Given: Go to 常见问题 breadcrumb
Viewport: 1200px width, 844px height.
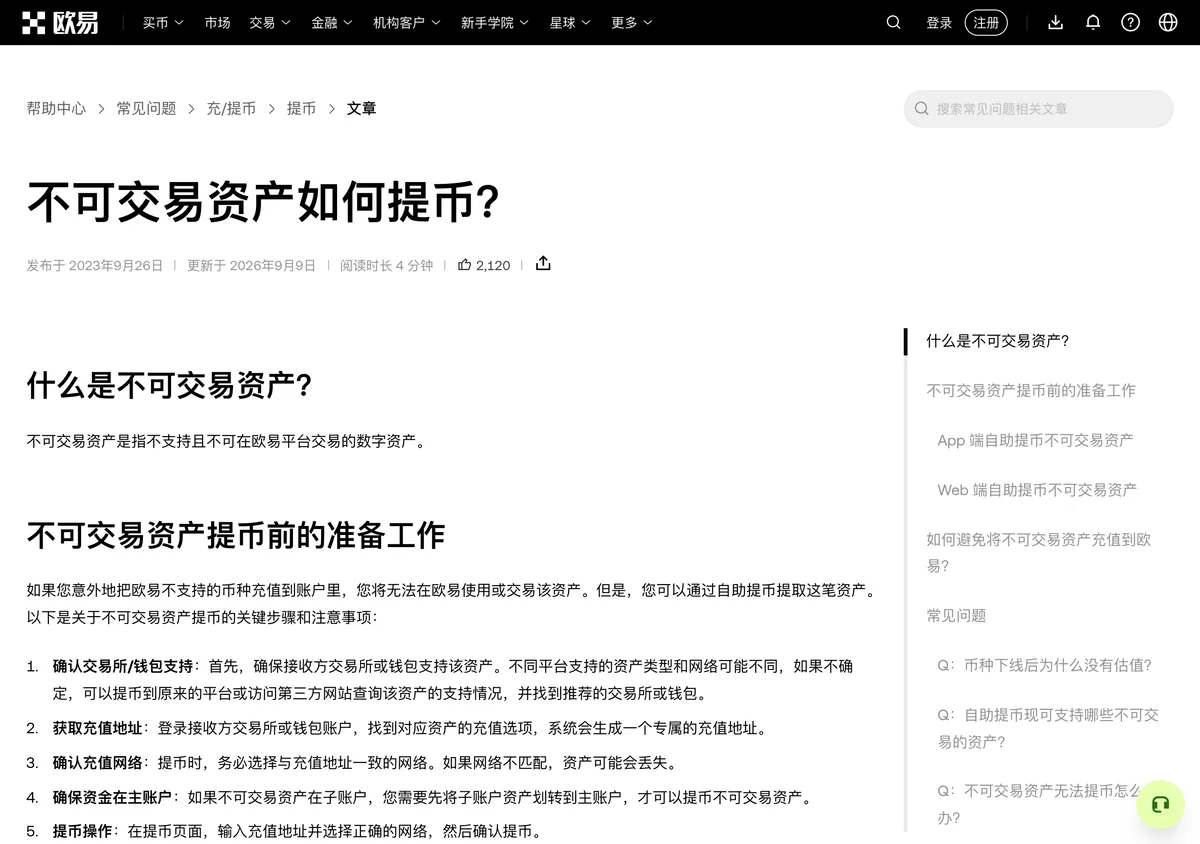Looking at the screenshot, I should [146, 108].
